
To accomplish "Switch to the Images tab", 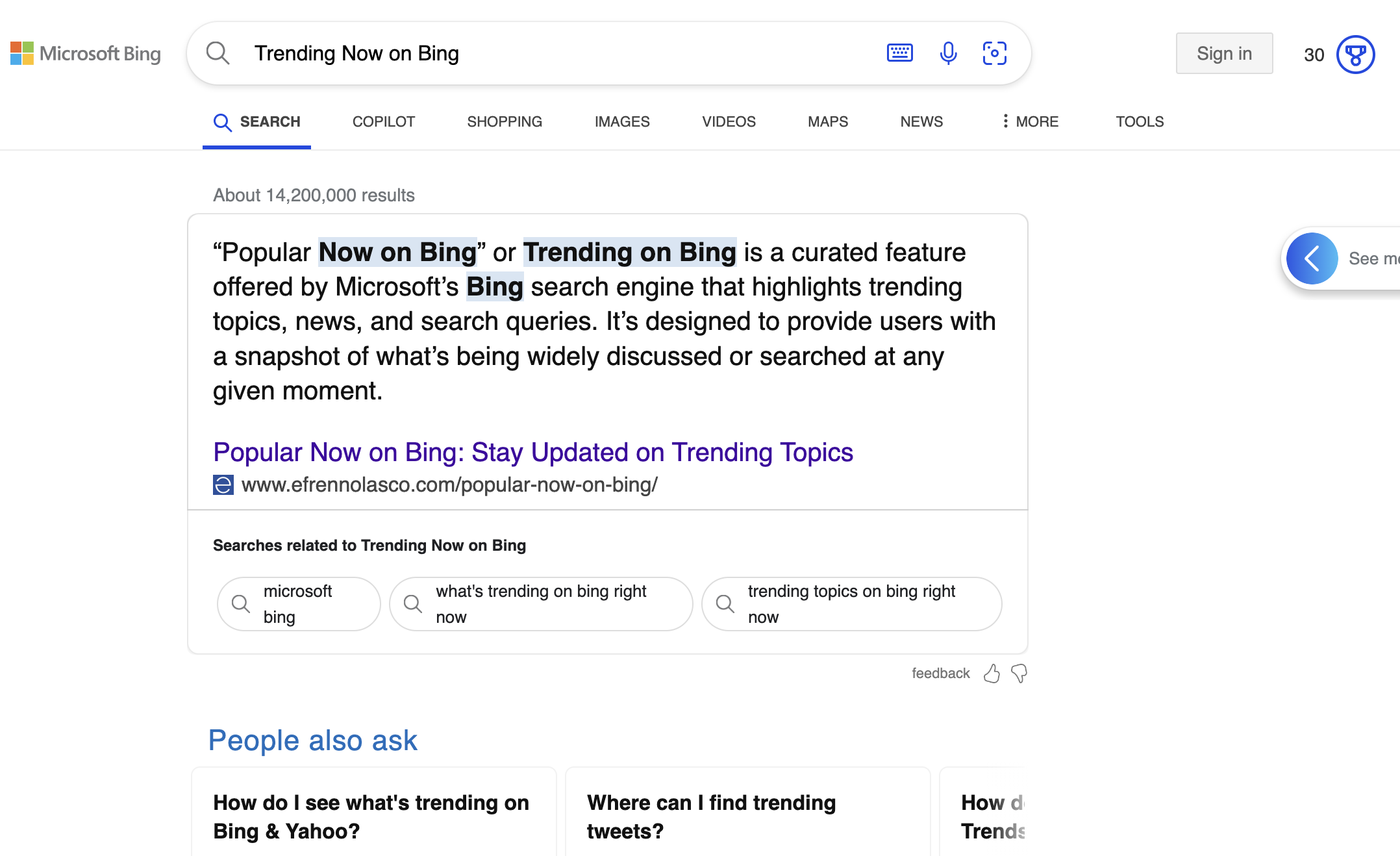I will click(x=622, y=121).
